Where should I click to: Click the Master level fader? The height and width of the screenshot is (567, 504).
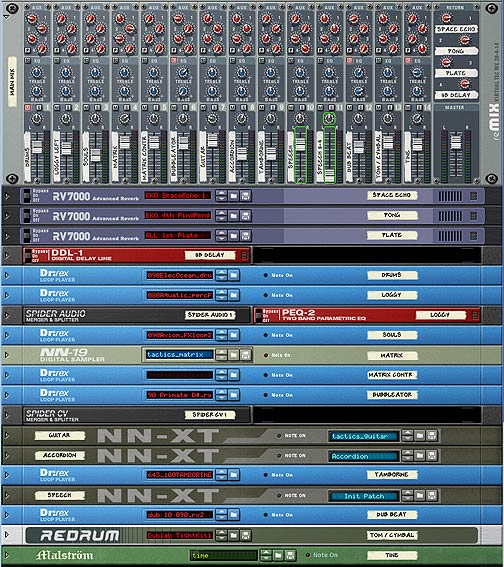tap(456, 142)
